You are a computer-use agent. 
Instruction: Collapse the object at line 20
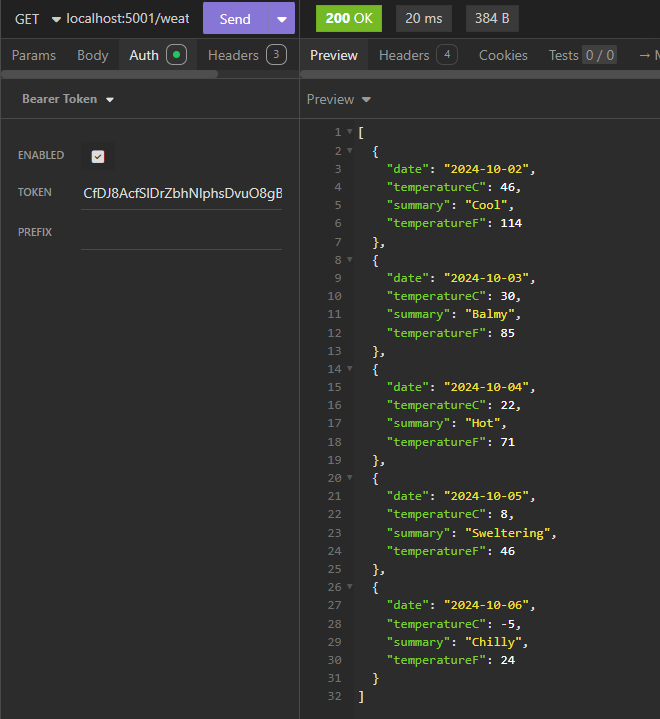click(x=350, y=477)
